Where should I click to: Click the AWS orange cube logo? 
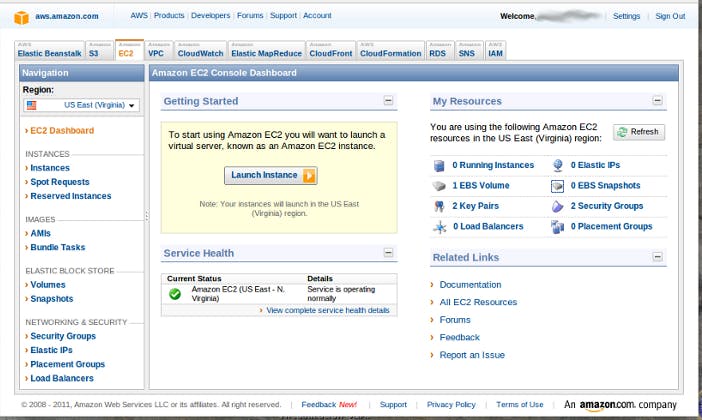coord(21,17)
